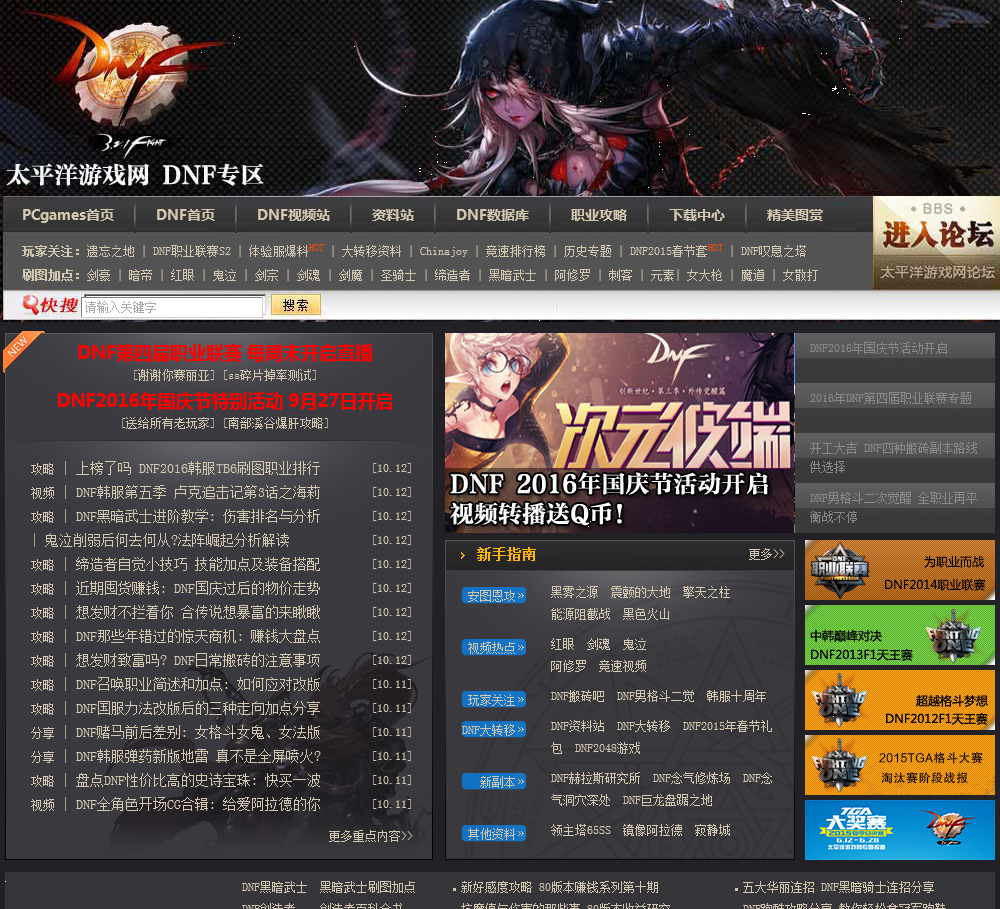Focus the 请输入关键字 search field
Viewport: 1000px width, 909px height.
click(172, 307)
